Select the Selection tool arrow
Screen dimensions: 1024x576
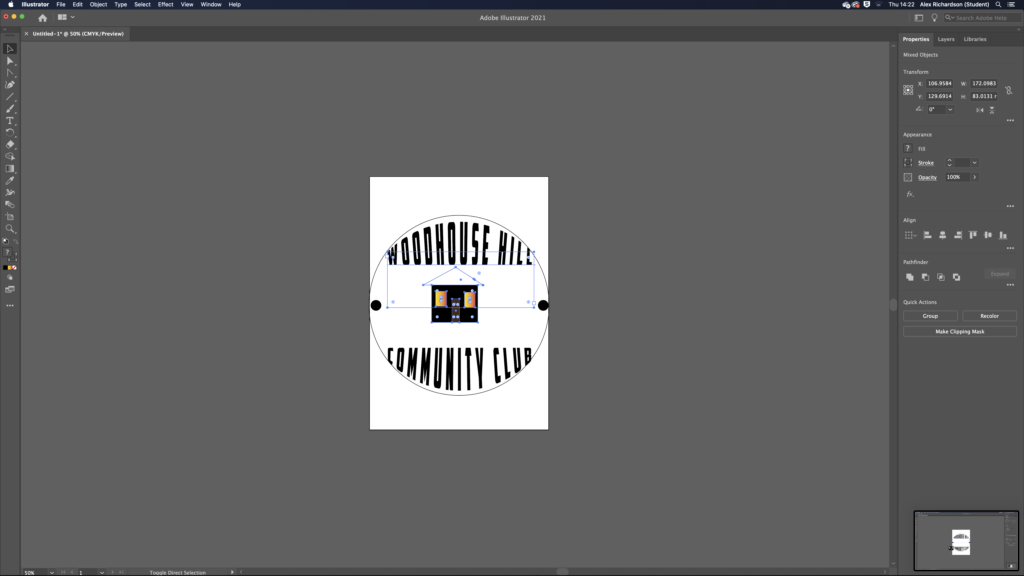[x=10, y=49]
